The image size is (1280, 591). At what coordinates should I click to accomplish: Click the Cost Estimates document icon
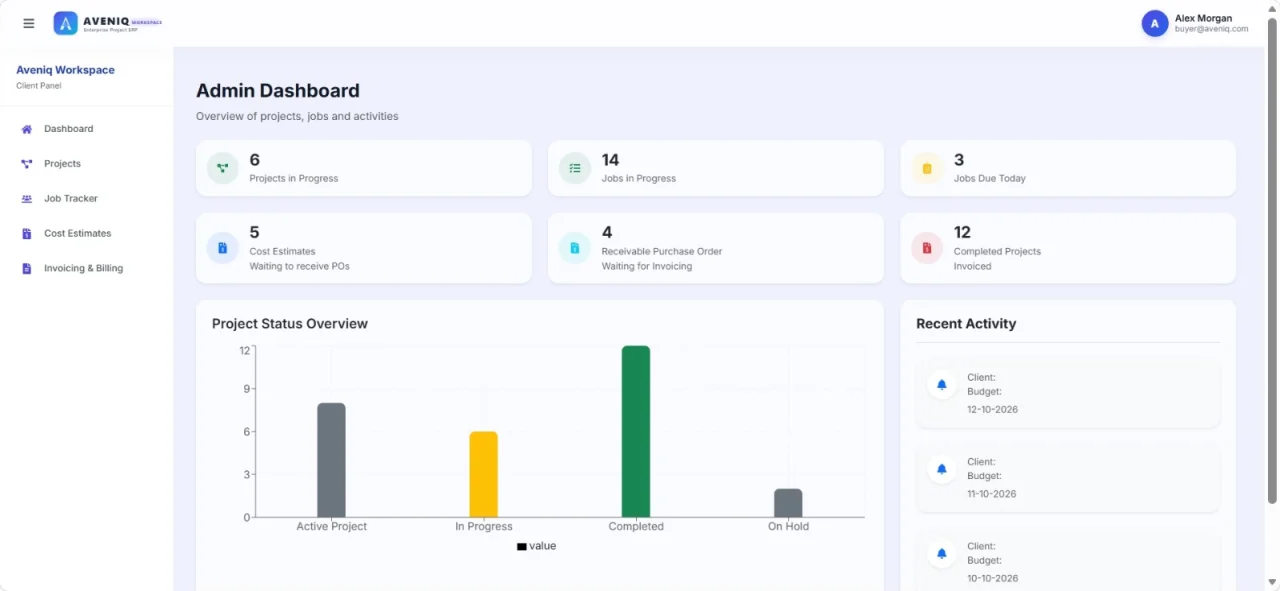27,234
